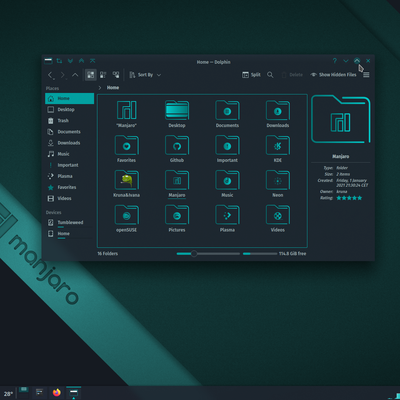Image resolution: width=400 pixels, height=400 pixels.
Task: Select Desktop in Places panel
Action: pos(69,109)
